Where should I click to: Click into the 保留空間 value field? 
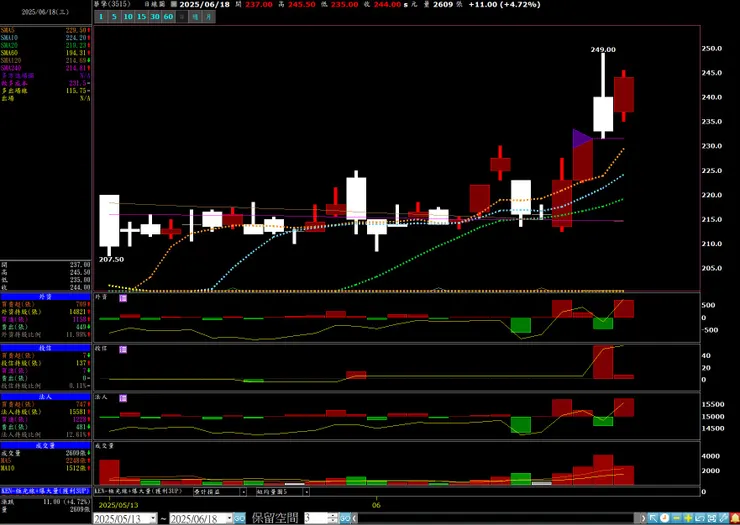coord(317,518)
